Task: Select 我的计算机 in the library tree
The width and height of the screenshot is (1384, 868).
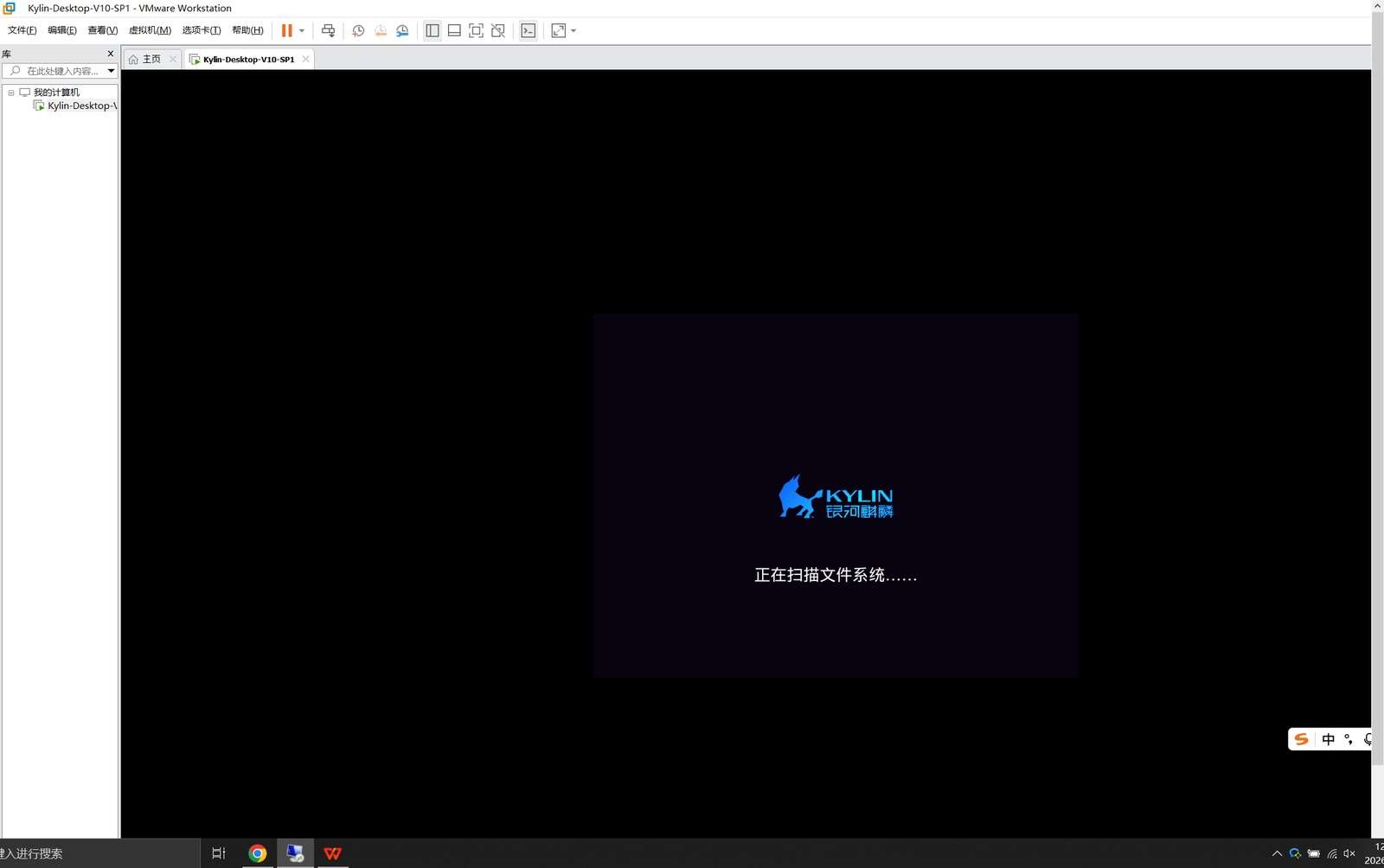Action: (56, 92)
